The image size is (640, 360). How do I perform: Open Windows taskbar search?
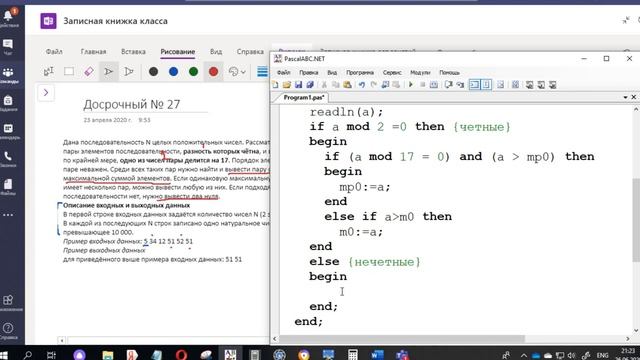point(28,355)
